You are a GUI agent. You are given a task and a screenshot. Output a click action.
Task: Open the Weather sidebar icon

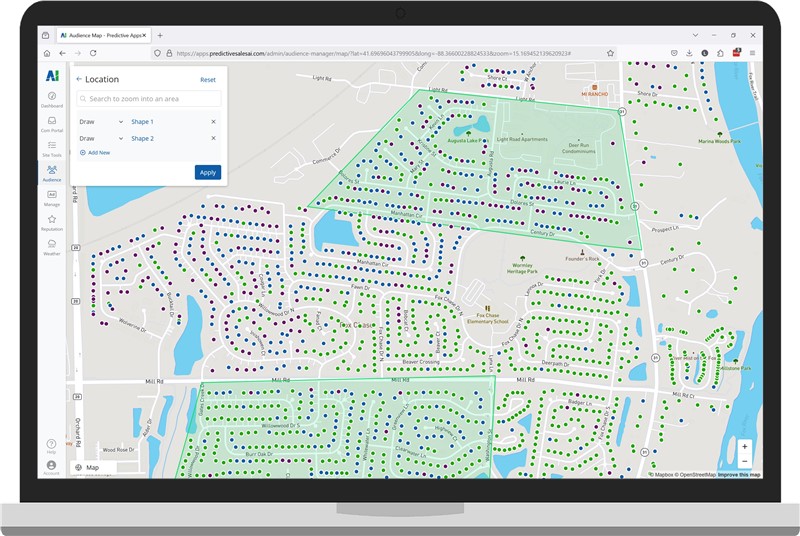coord(51,245)
